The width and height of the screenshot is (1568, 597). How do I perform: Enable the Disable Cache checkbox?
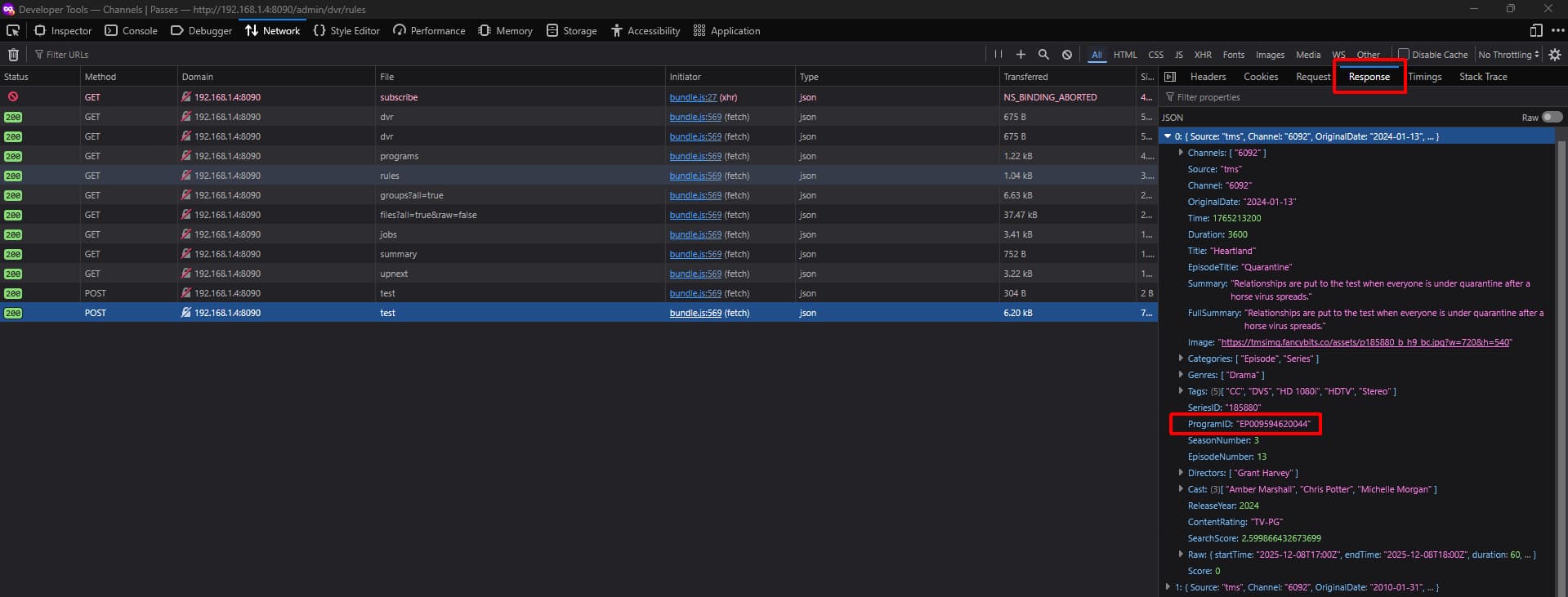point(1404,55)
